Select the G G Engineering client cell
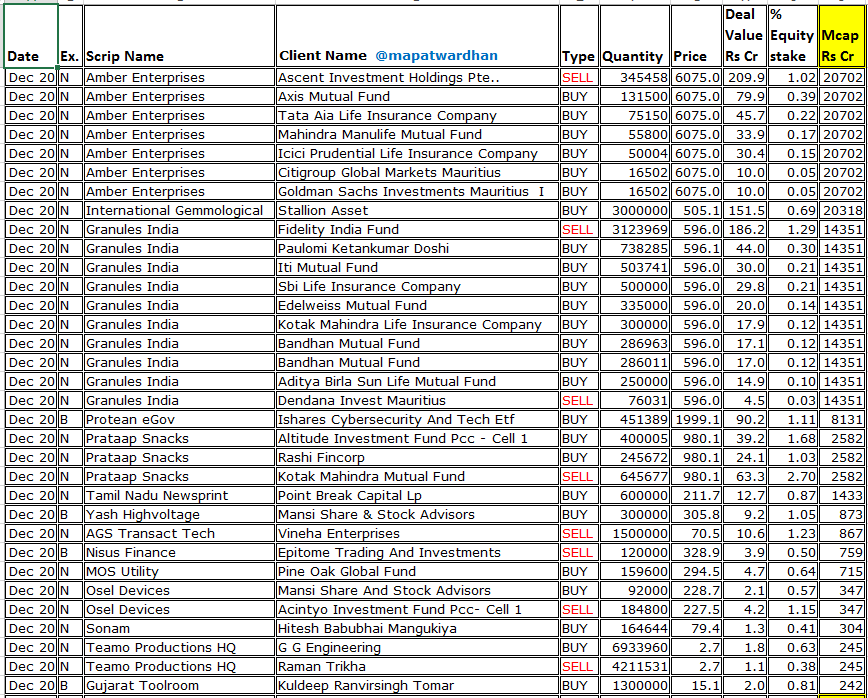Screen dimensions: 868x698 pos(417,648)
